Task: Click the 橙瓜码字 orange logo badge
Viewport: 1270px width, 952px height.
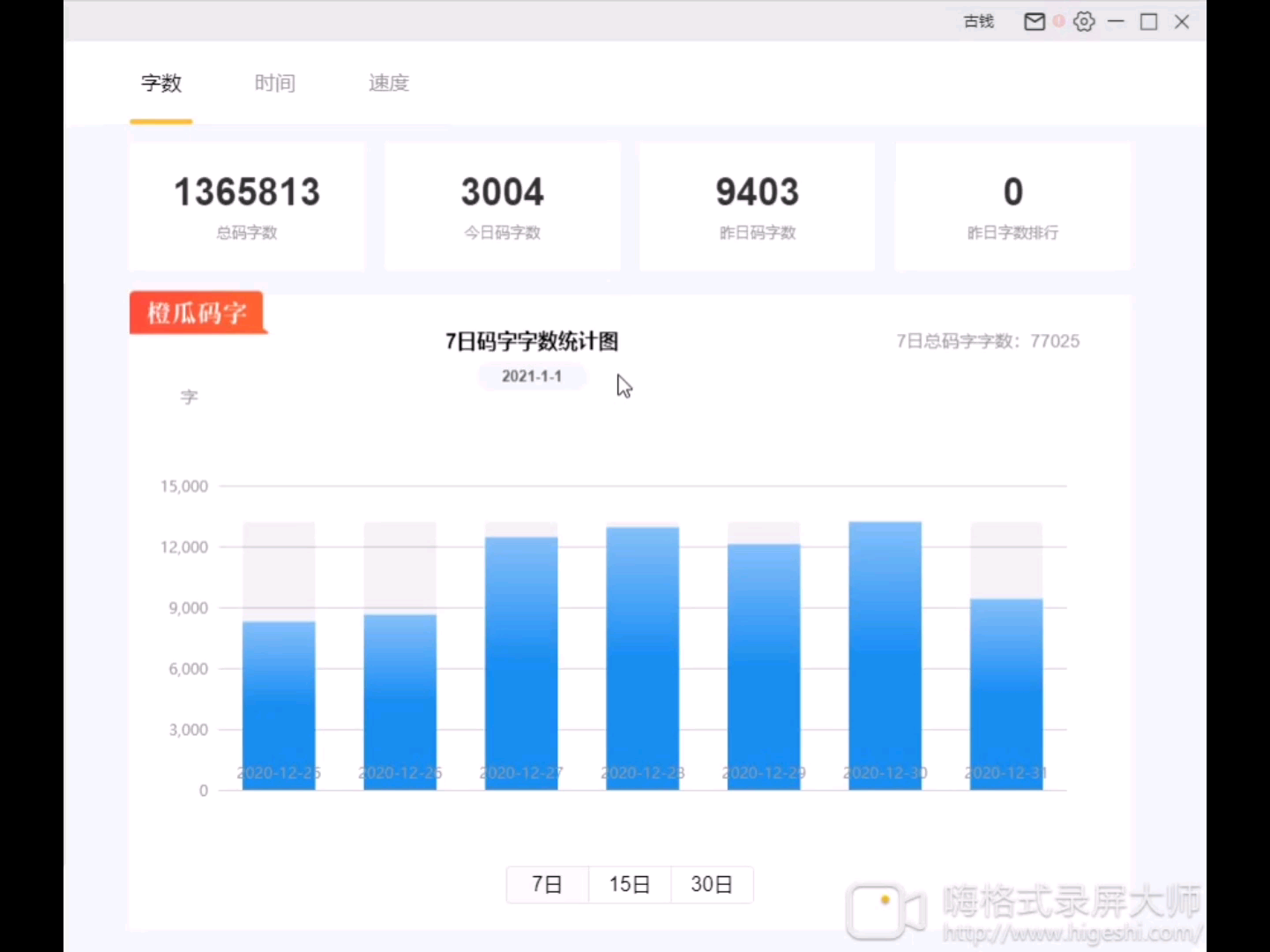Action: [x=198, y=313]
